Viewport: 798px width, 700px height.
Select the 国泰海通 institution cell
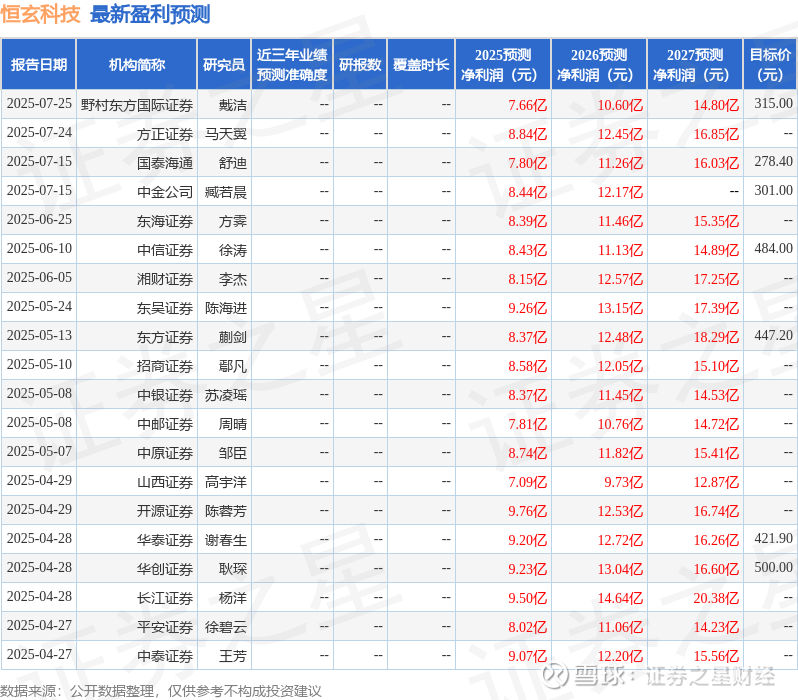click(136, 163)
